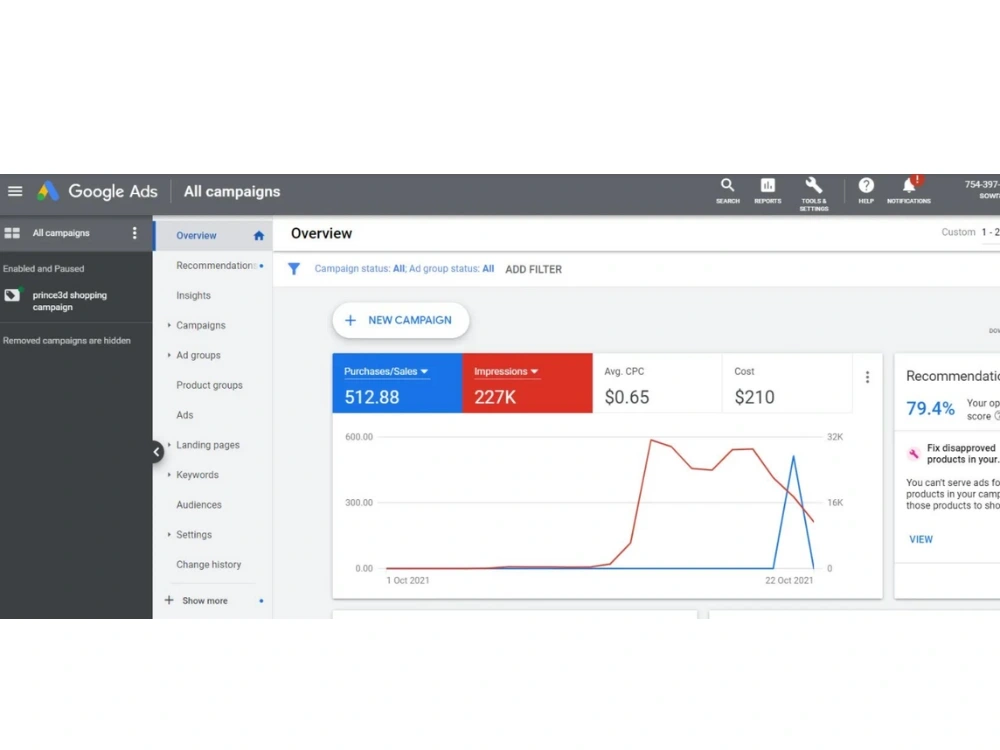The width and height of the screenshot is (1000, 750).
Task: Expand the Settings nav section
Action: pos(169,534)
